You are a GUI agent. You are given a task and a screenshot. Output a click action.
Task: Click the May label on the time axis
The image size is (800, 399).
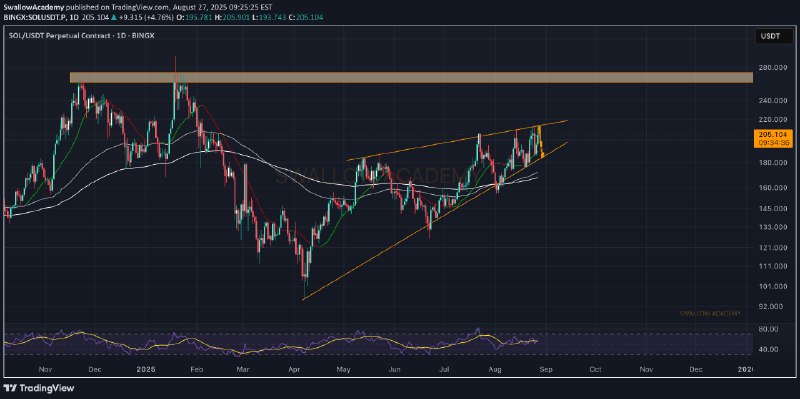[343, 368]
